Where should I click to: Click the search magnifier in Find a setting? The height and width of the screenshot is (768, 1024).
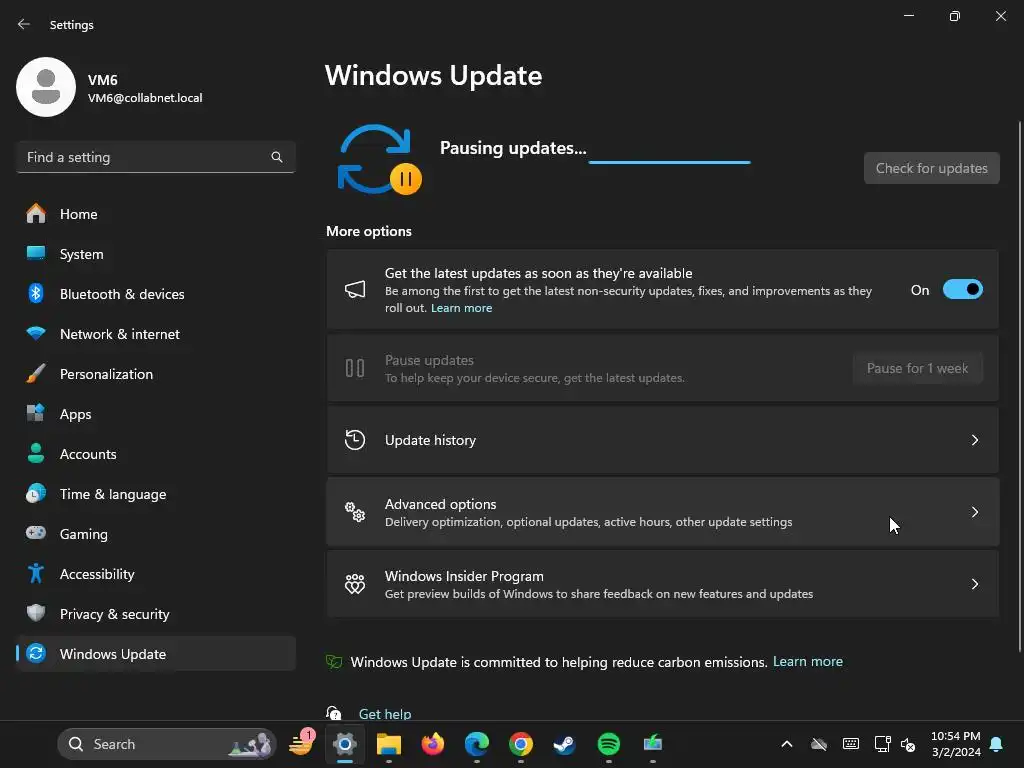click(x=277, y=157)
